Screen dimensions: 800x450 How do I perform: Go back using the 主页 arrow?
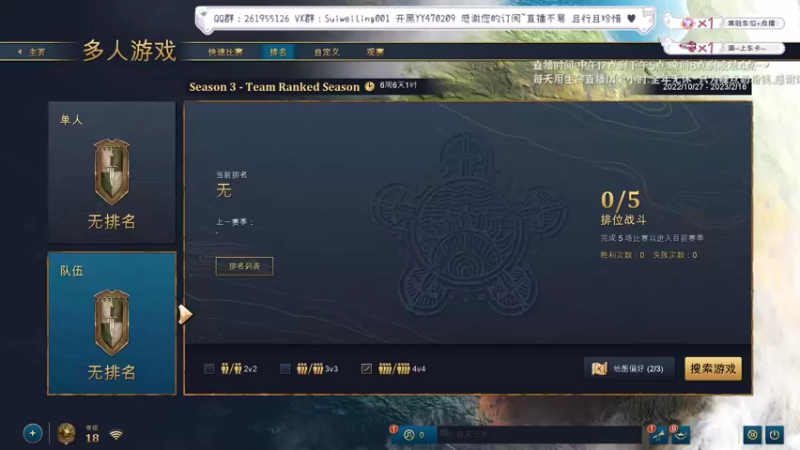[x=32, y=52]
